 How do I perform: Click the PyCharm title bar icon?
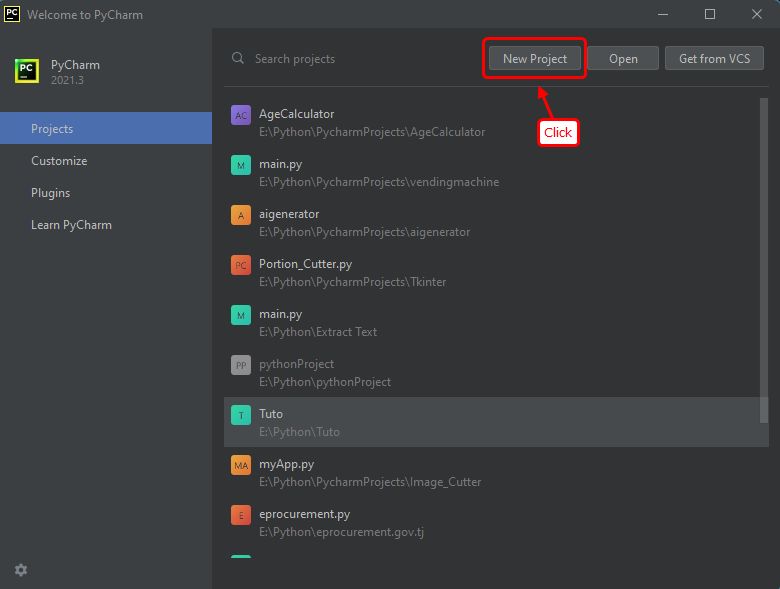tap(12, 14)
